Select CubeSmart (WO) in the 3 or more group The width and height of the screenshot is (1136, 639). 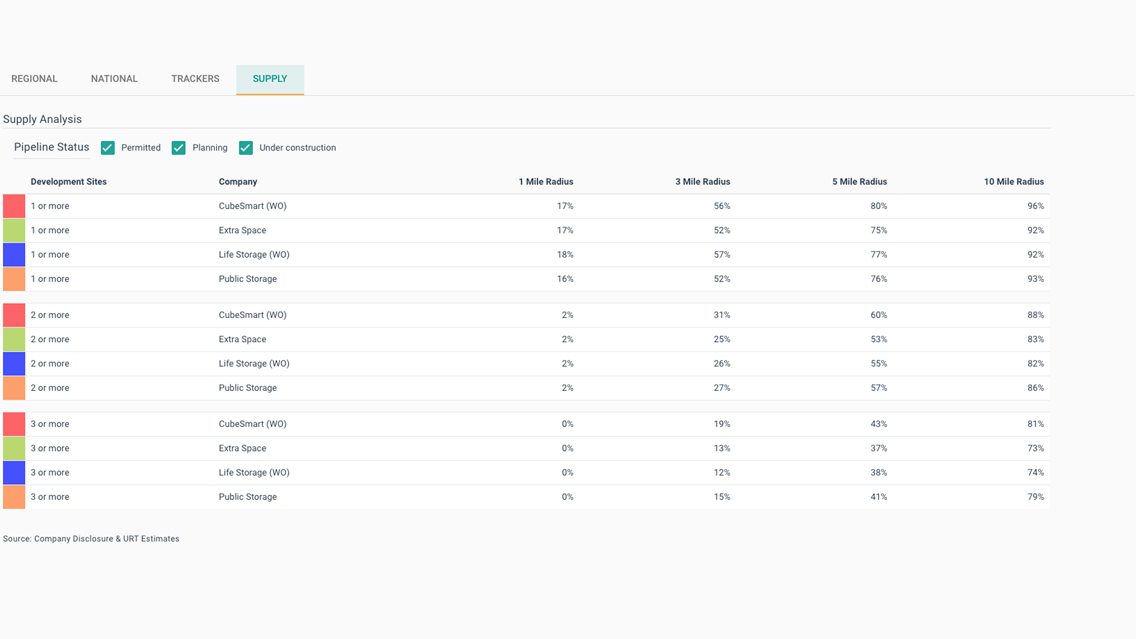(252, 424)
